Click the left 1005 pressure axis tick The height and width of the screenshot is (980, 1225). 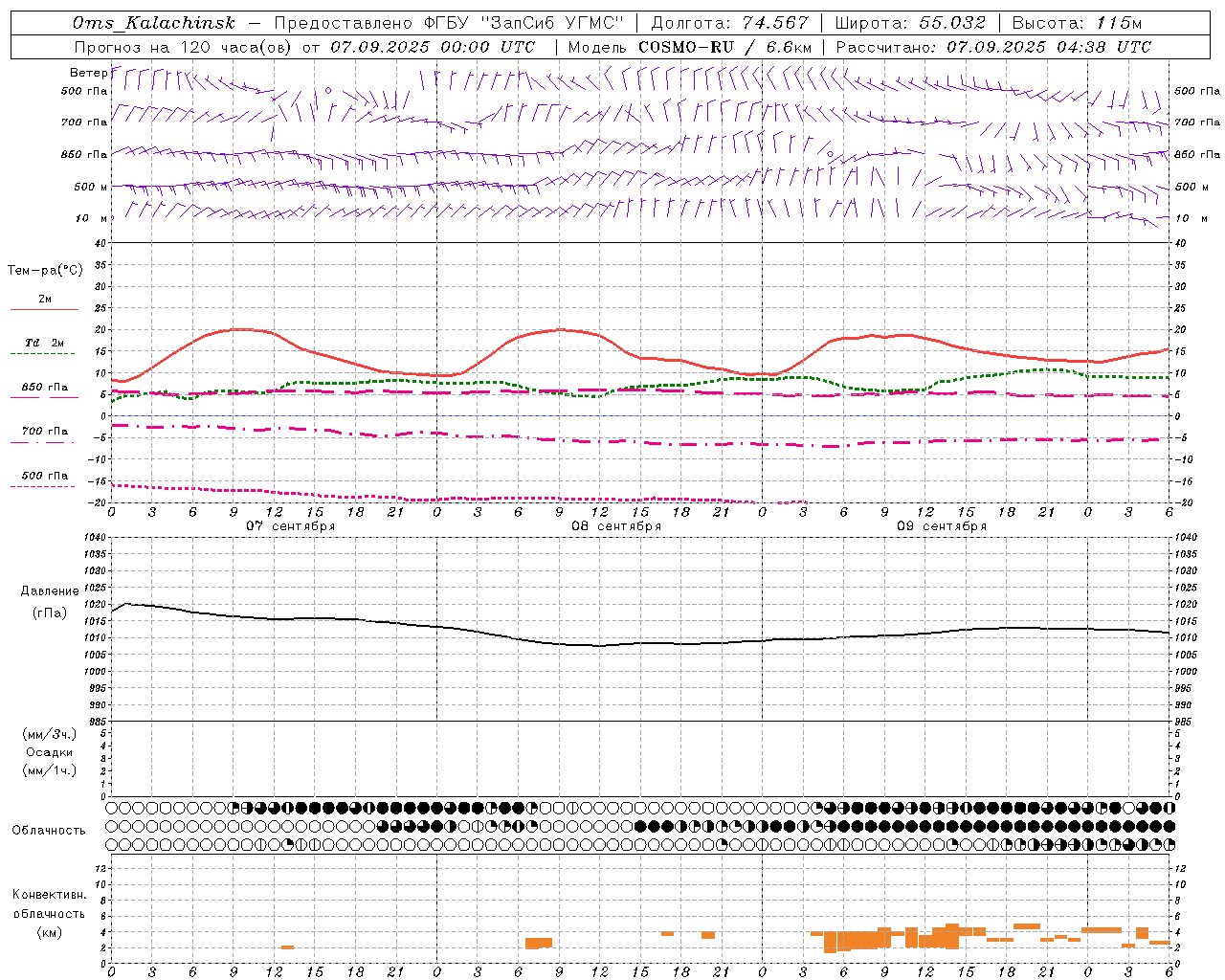[x=97, y=655]
